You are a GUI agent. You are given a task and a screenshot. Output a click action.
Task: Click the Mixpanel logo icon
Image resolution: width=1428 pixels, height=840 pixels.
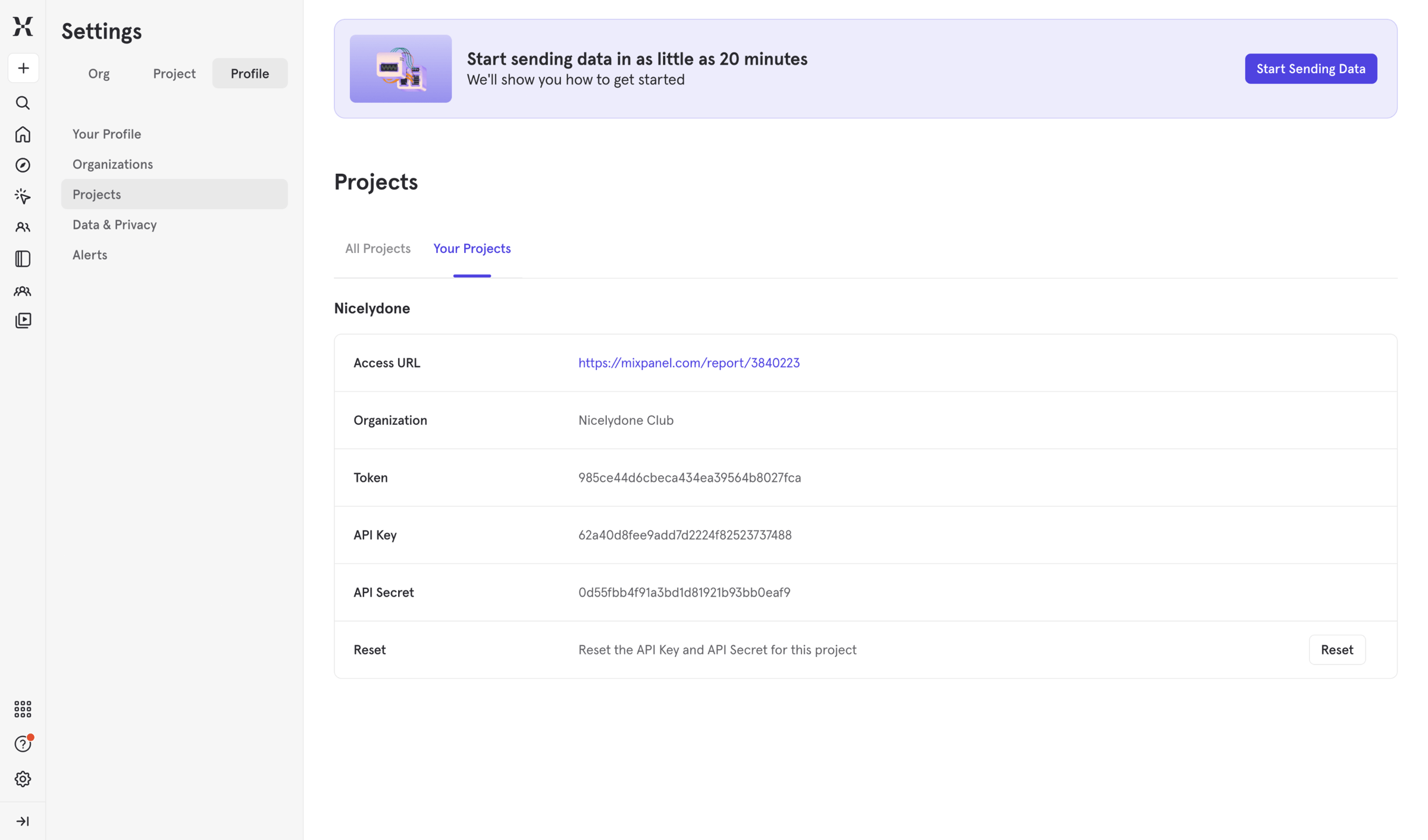(x=23, y=26)
